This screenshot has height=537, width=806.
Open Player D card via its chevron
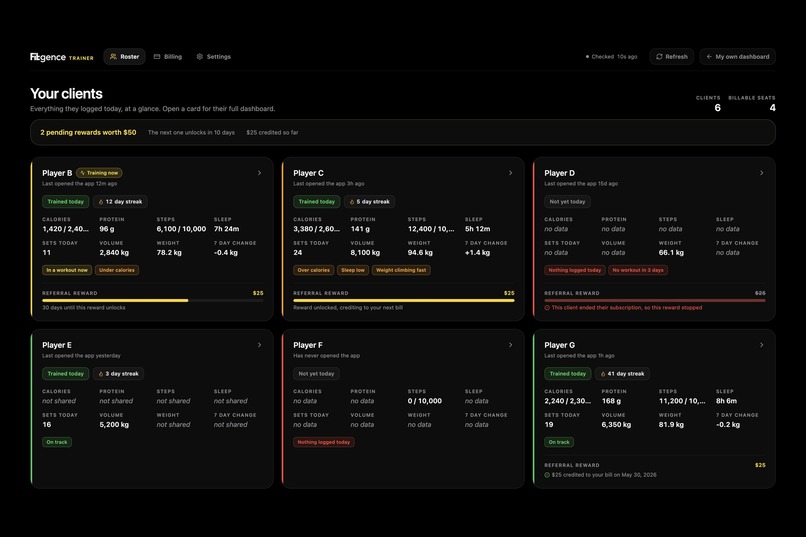[761, 173]
